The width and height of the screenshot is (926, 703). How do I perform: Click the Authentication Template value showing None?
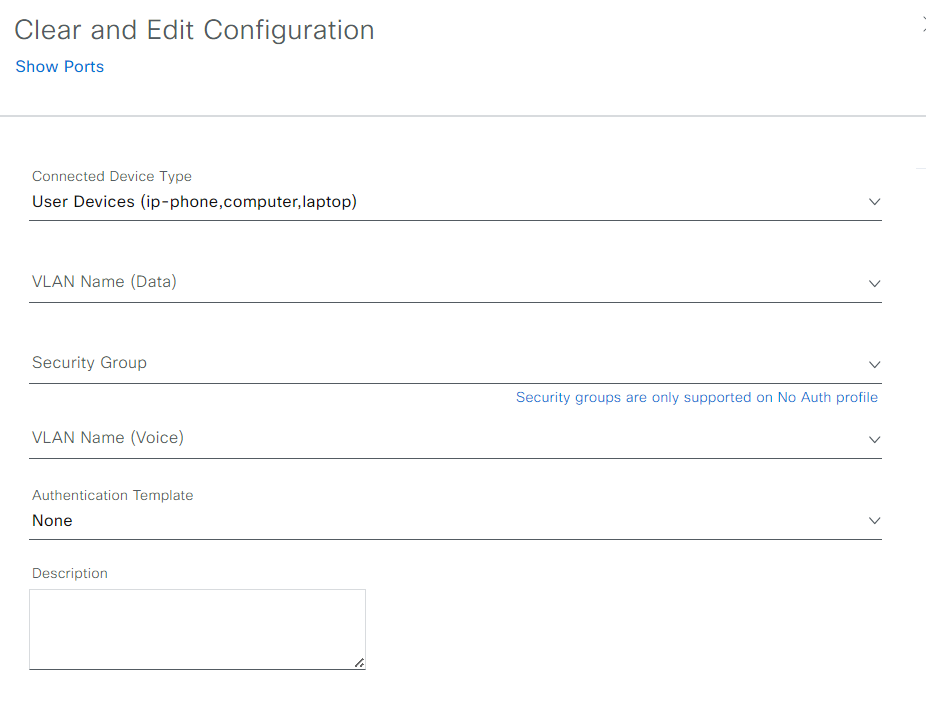(x=52, y=520)
